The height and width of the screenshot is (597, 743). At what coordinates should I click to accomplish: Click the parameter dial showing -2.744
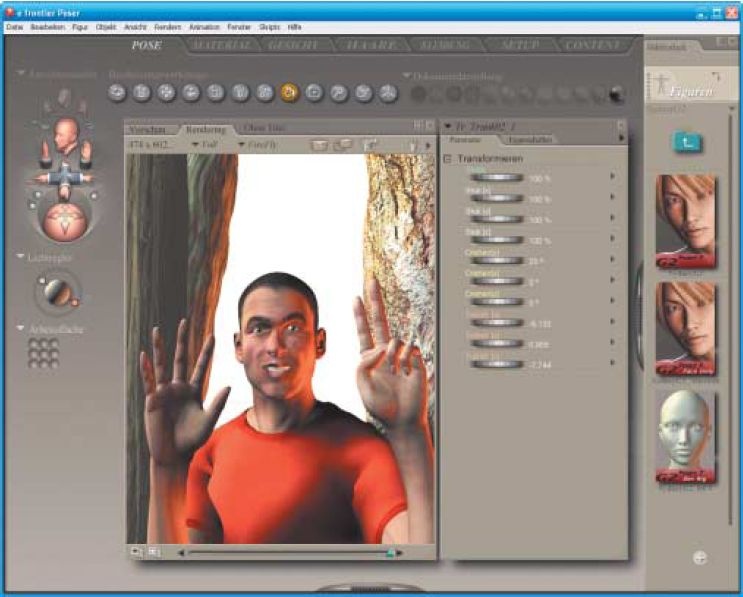497,364
